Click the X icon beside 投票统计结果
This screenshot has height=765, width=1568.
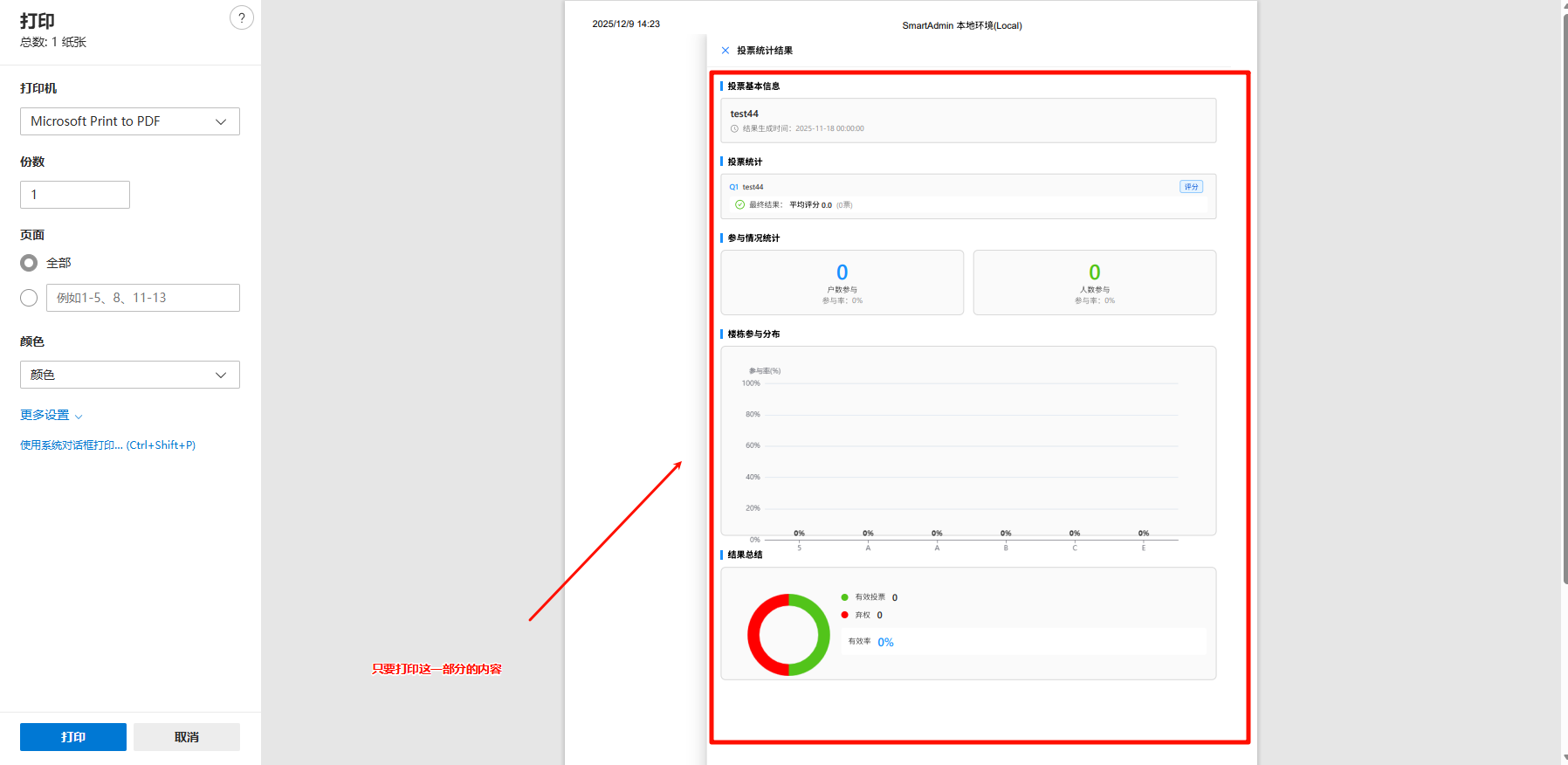tap(725, 51)
